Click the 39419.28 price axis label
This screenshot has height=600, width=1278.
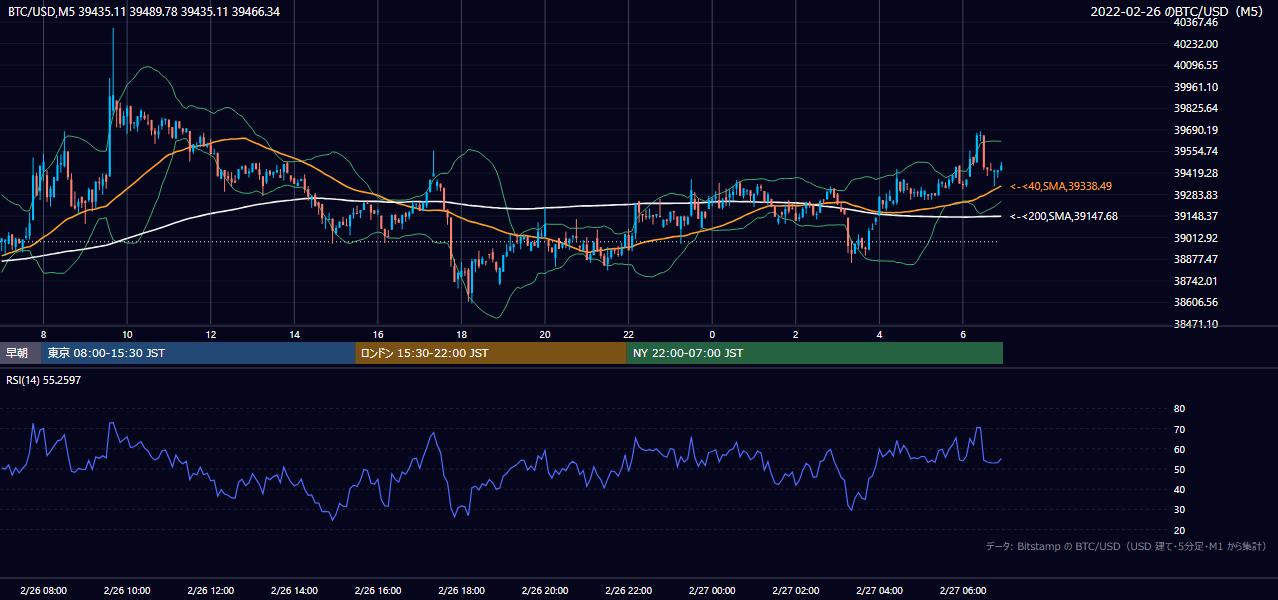tap(1196, 173)
